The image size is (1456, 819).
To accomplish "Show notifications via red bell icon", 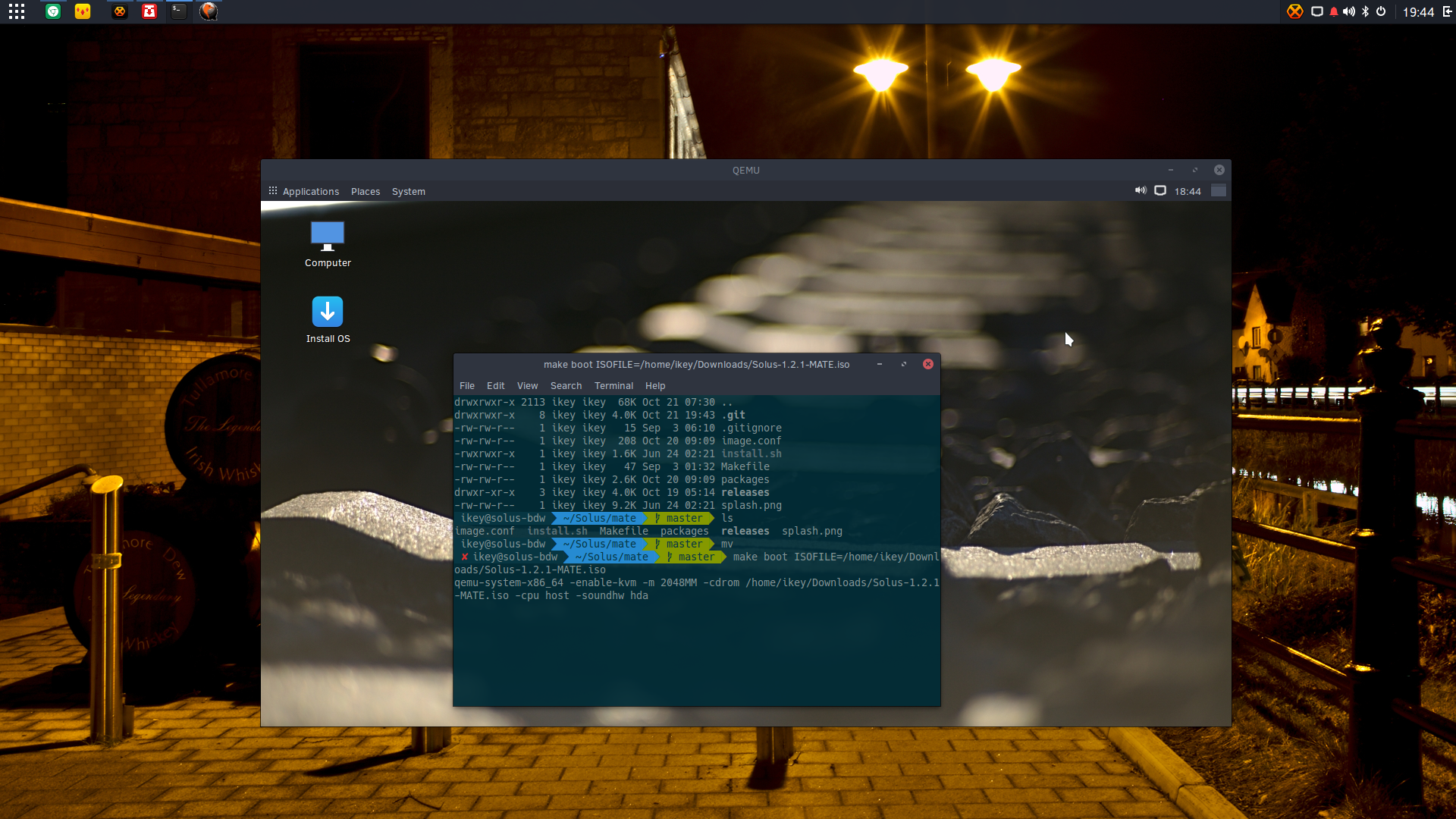I will 1334,11.
